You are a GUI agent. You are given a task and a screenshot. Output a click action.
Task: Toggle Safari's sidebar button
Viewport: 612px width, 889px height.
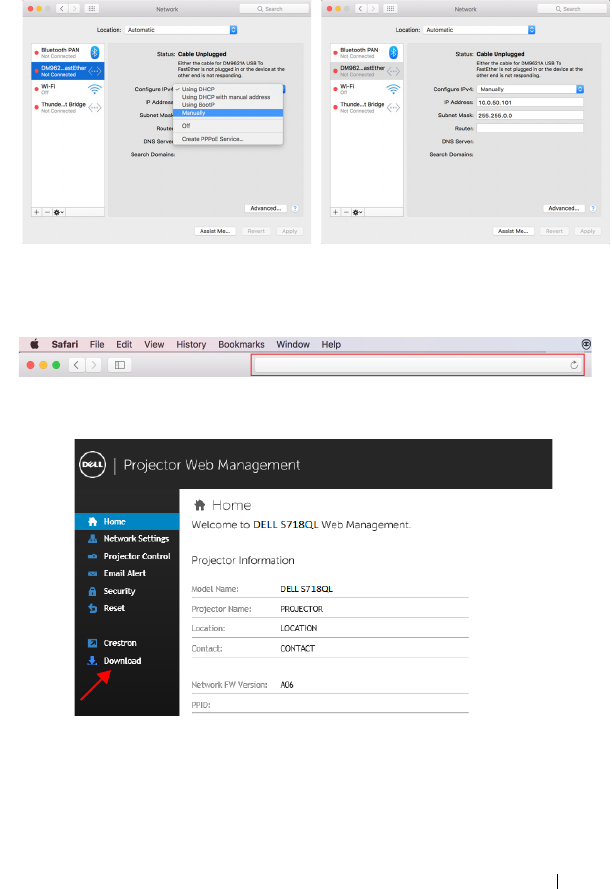click(120, 365)
